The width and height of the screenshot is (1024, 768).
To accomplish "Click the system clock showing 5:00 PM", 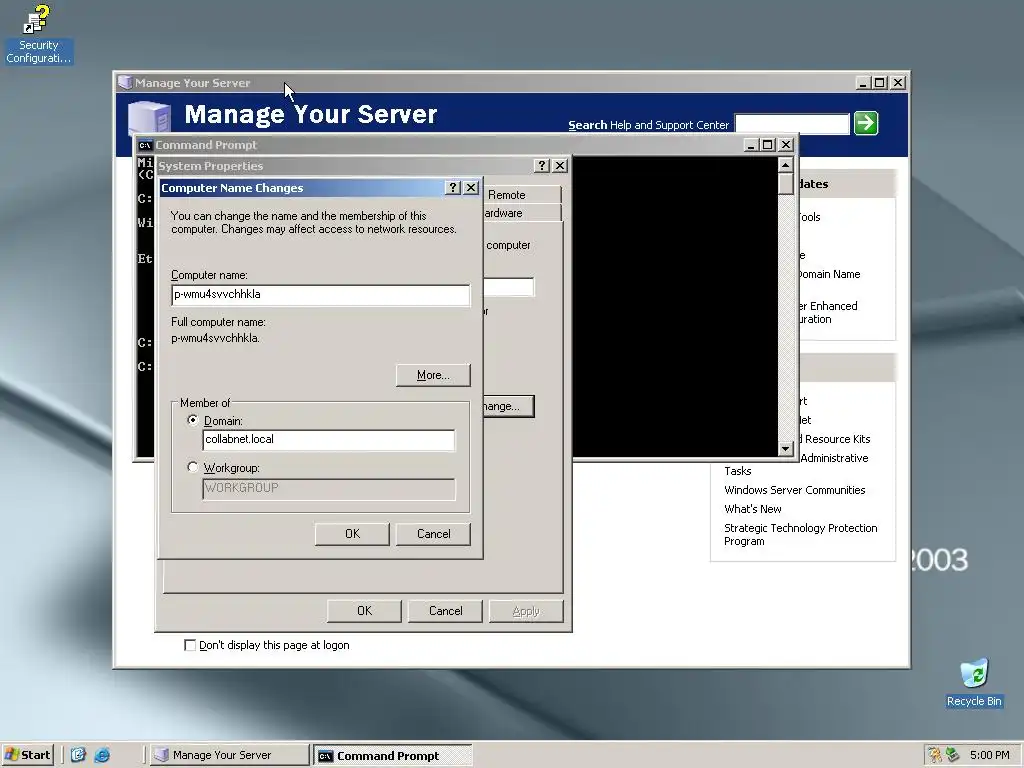I will (x=989, y=755).
